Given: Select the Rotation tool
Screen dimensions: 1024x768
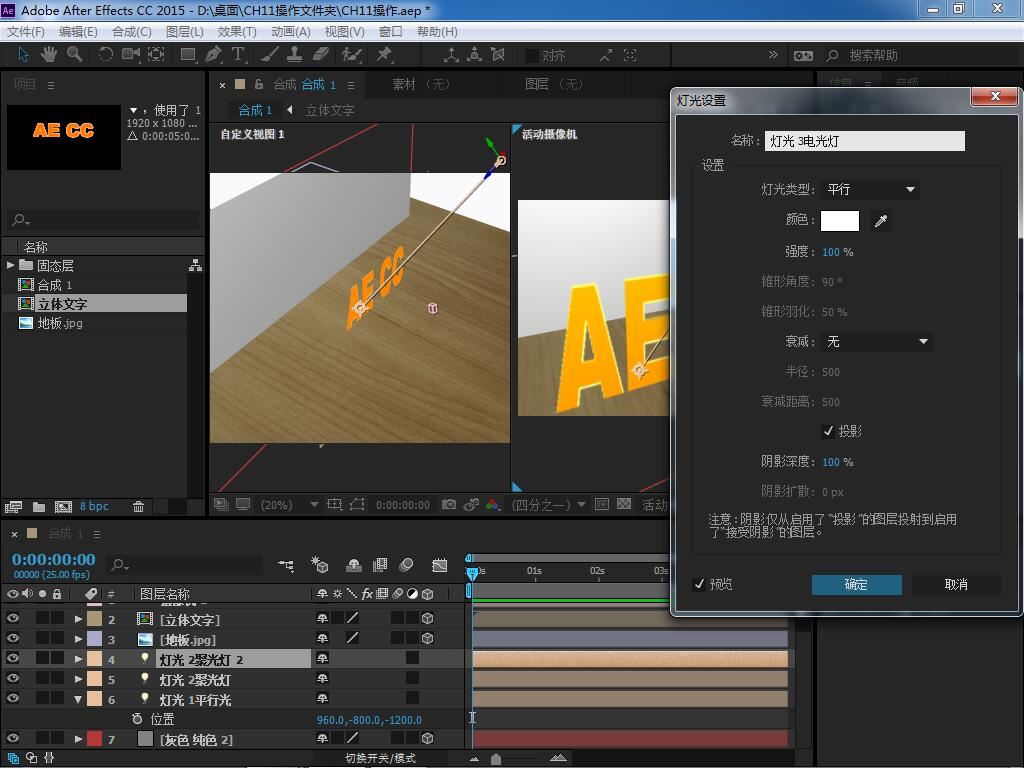Looking at the screenshot, I should point(105,55).
